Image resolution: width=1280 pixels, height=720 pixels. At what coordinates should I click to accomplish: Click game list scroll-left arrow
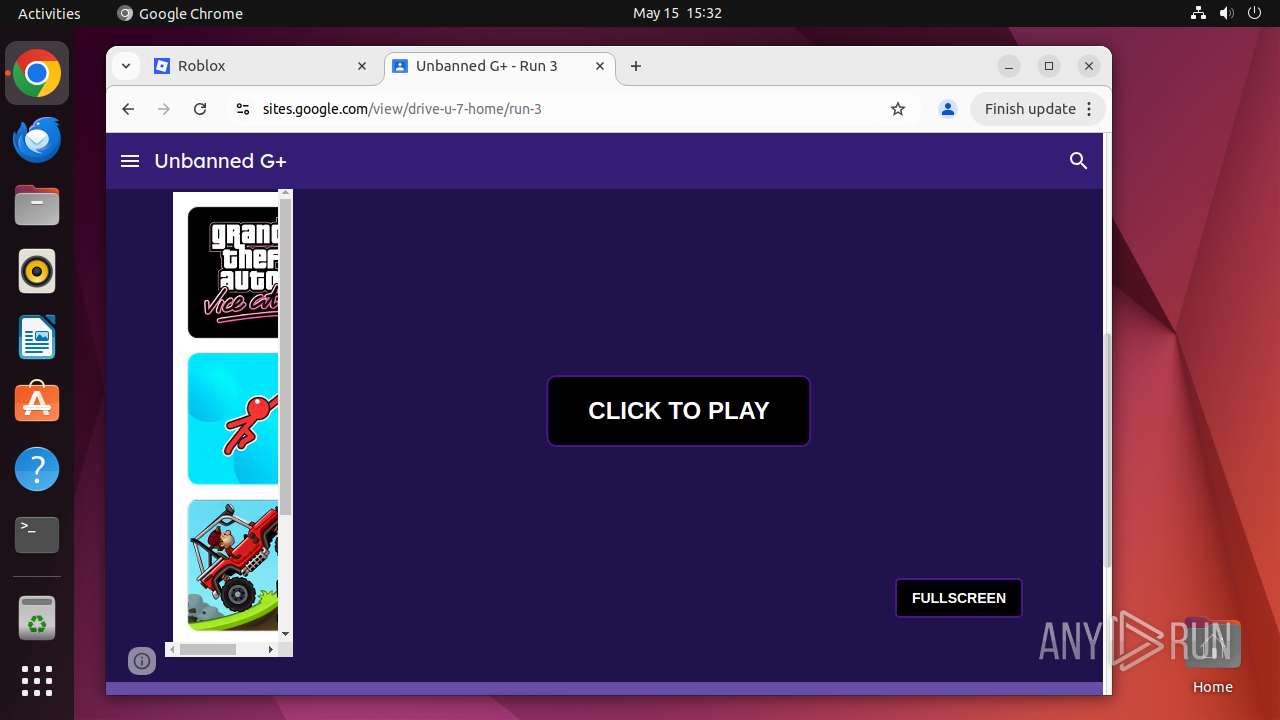[172, 649]
